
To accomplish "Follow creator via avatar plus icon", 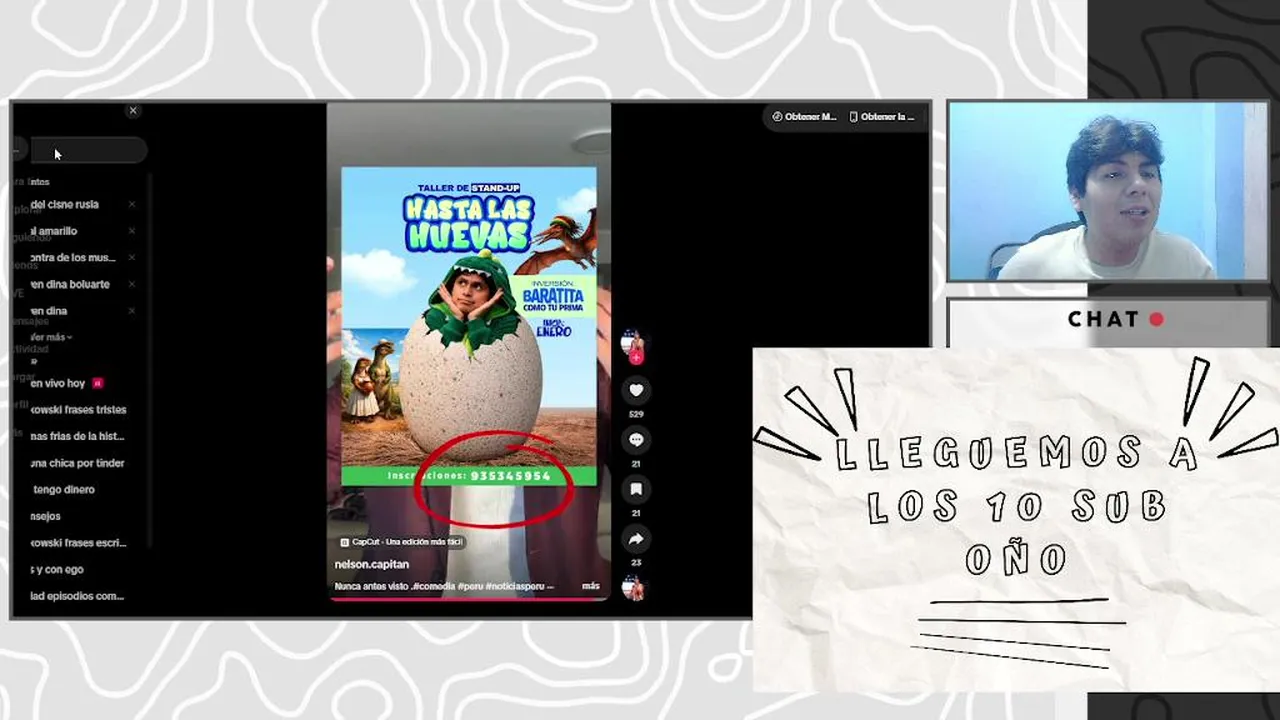I will 636,358.
